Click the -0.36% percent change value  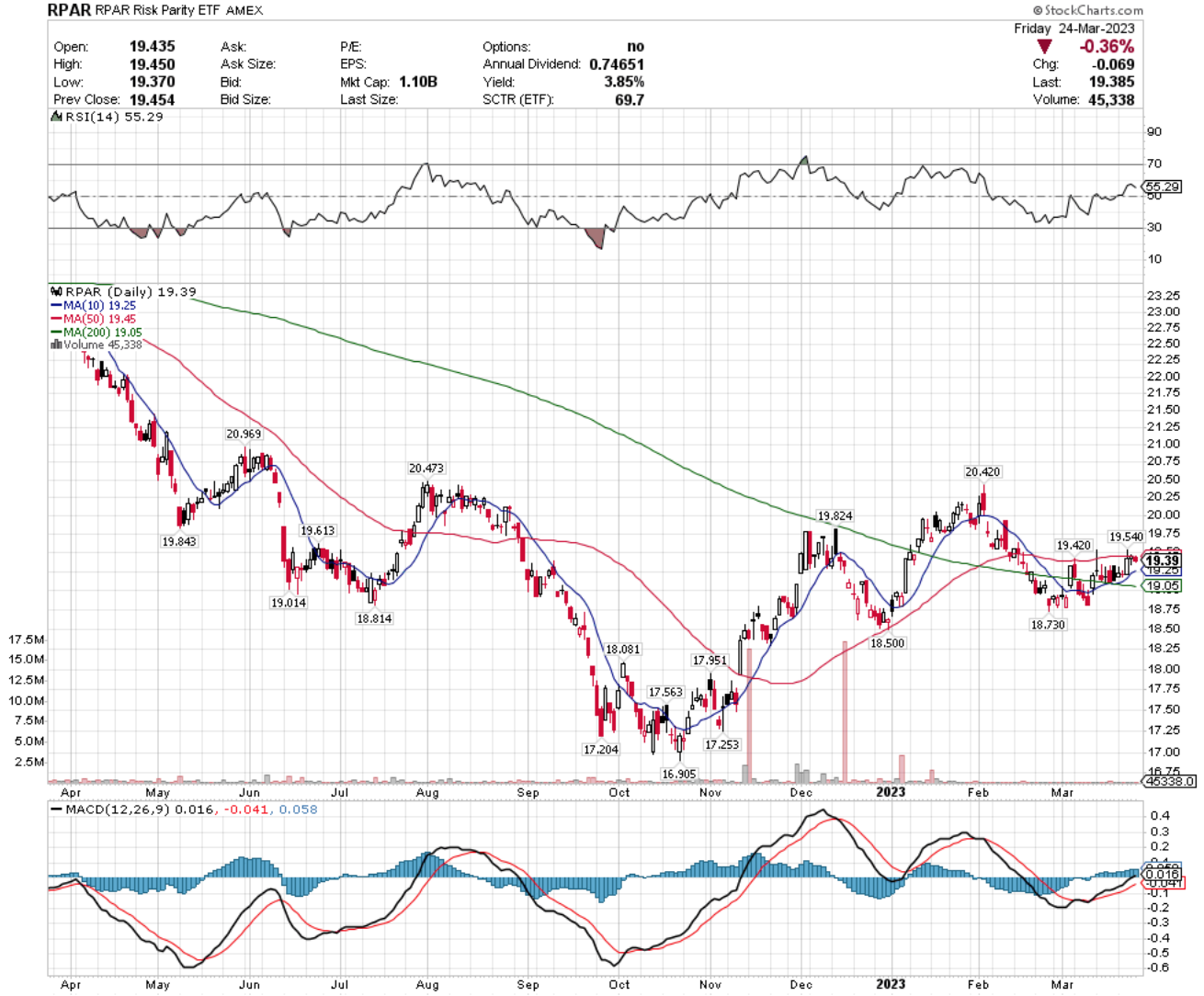pyautogui.click(x=1107, y=46)
